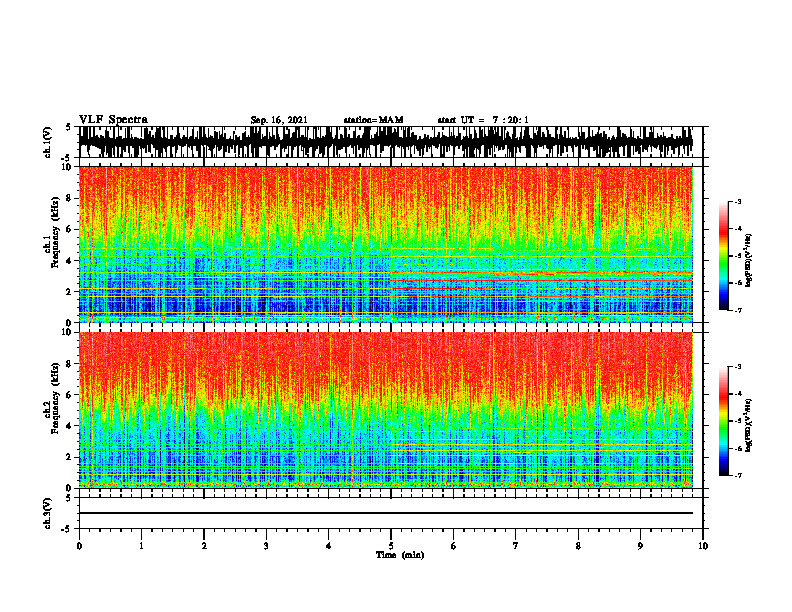Click time-axis tick label "8"

pyautogui.click(x=578, y=546)
